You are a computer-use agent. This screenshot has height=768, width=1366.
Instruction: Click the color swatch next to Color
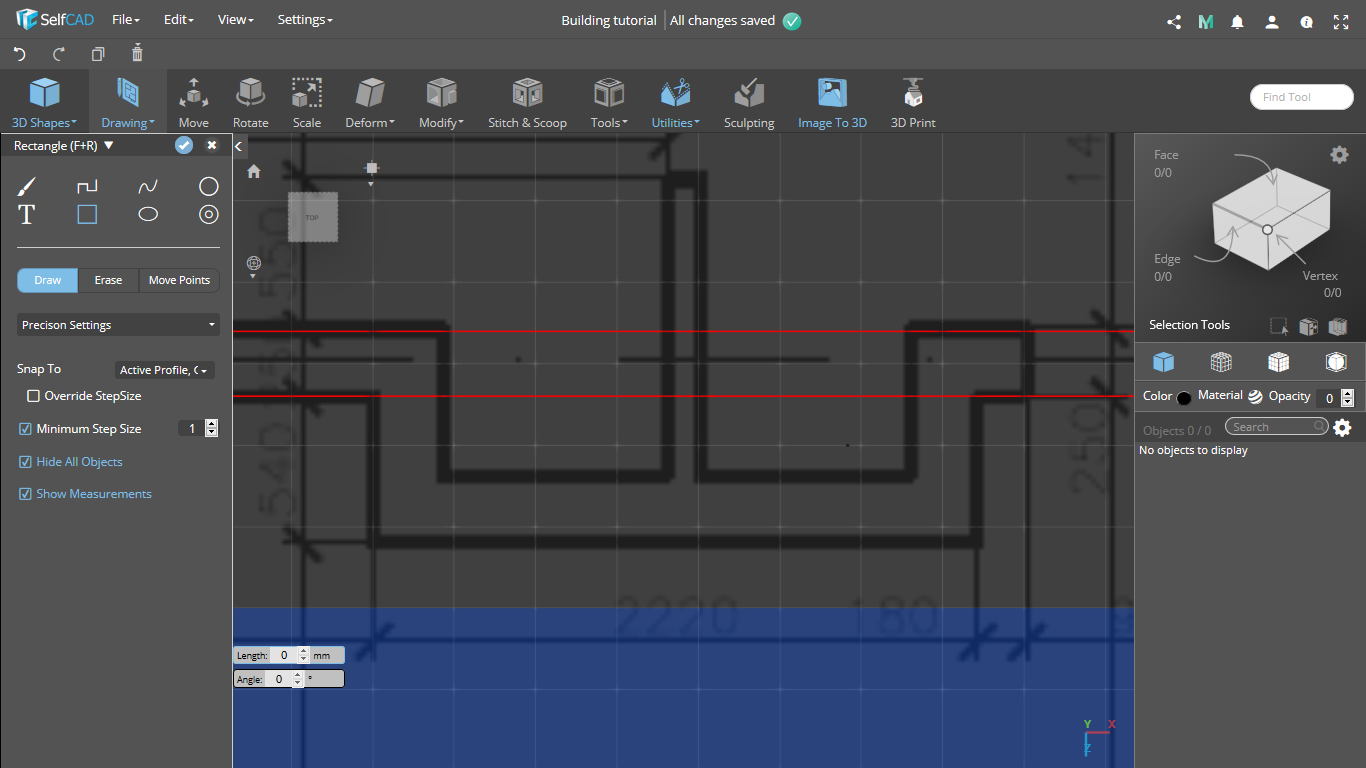tap(1184, 398)
